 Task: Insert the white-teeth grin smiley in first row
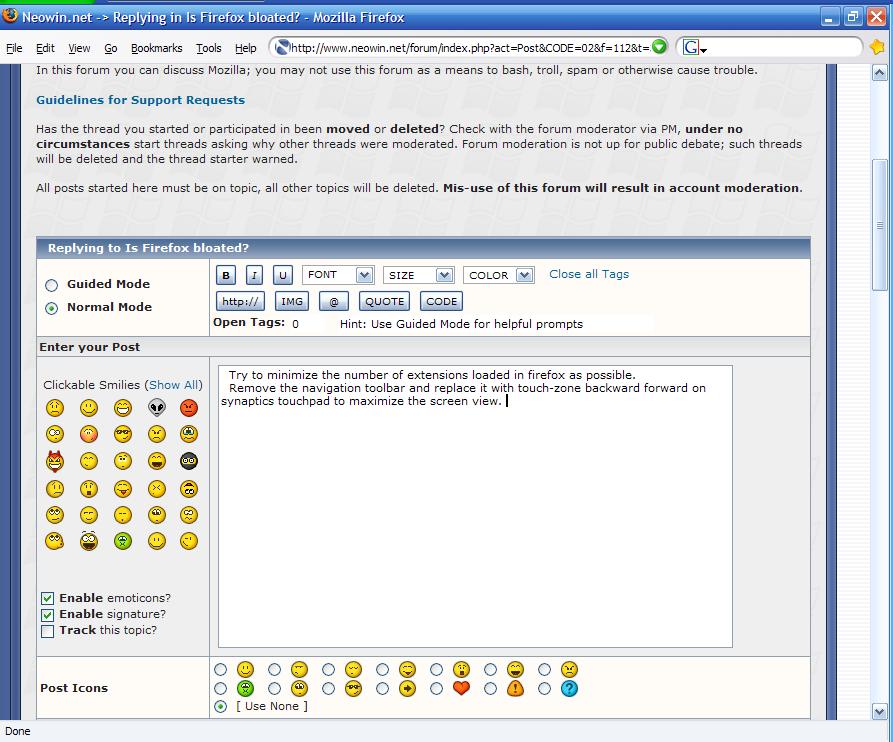(122, 408)
